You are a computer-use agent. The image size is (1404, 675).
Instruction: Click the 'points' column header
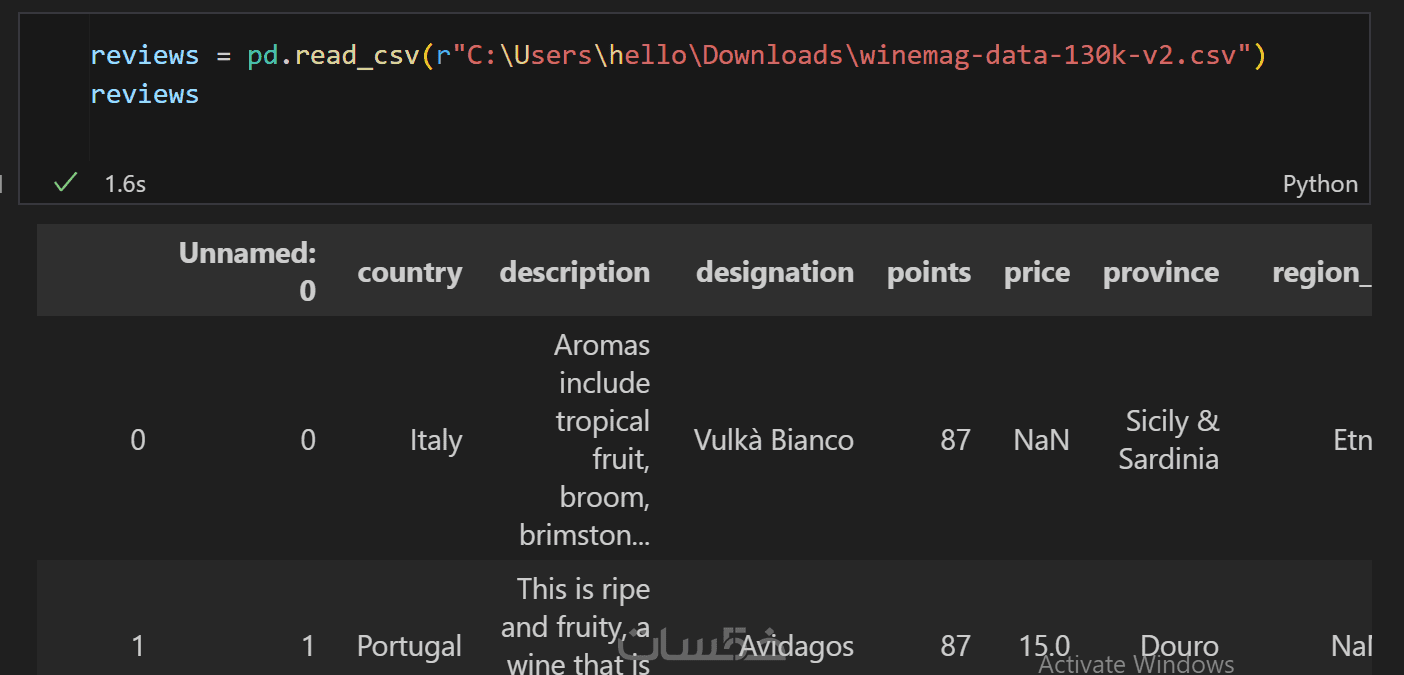(x=928, y=273)
